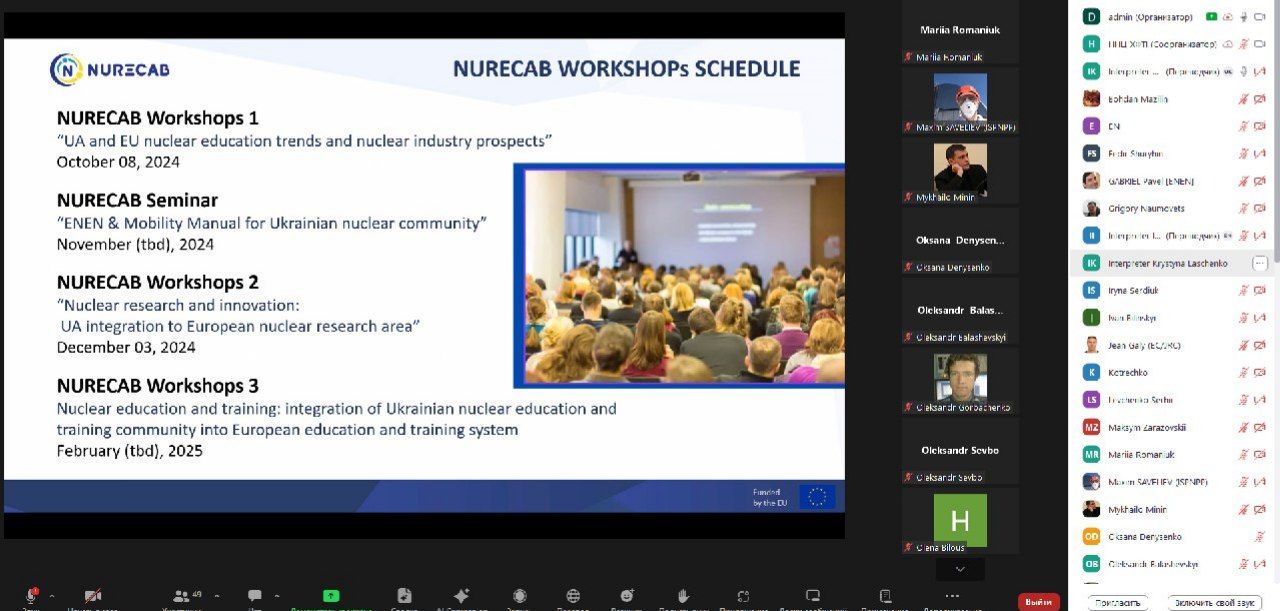Open the Apps icon in the toolbar
This screenshot has height=611, width=1280.
pyautogui.click(x=743, y=595)
